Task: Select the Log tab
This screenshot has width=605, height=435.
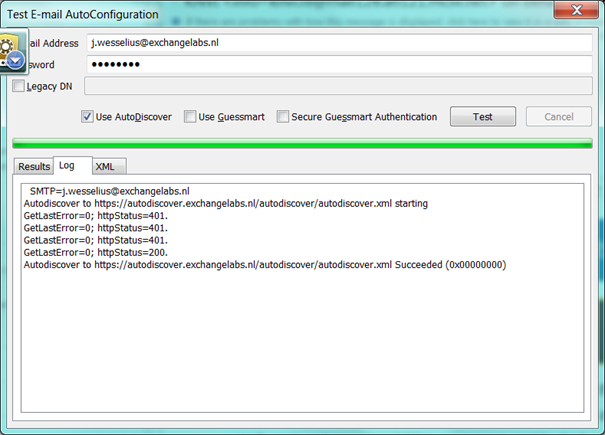Action: [x=67, y=165]
